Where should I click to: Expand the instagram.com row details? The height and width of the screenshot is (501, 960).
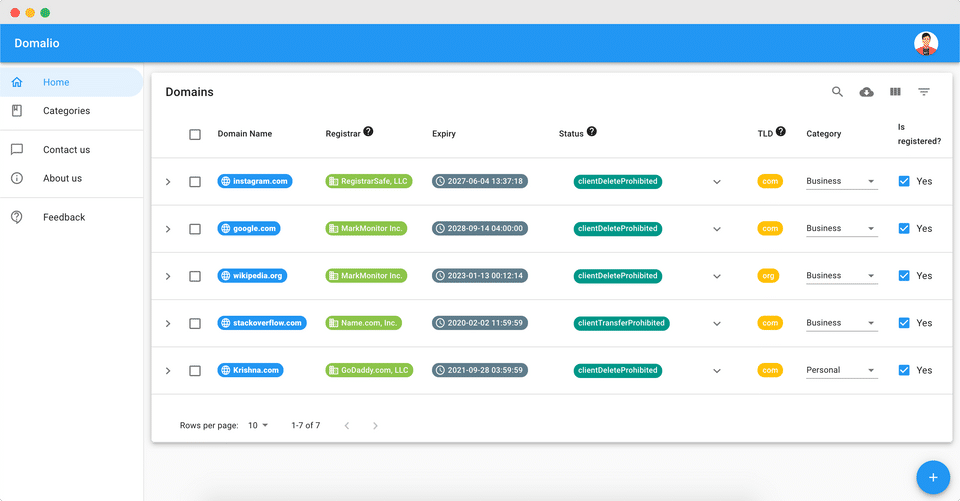pyautogui.click(x=168, y=182)
